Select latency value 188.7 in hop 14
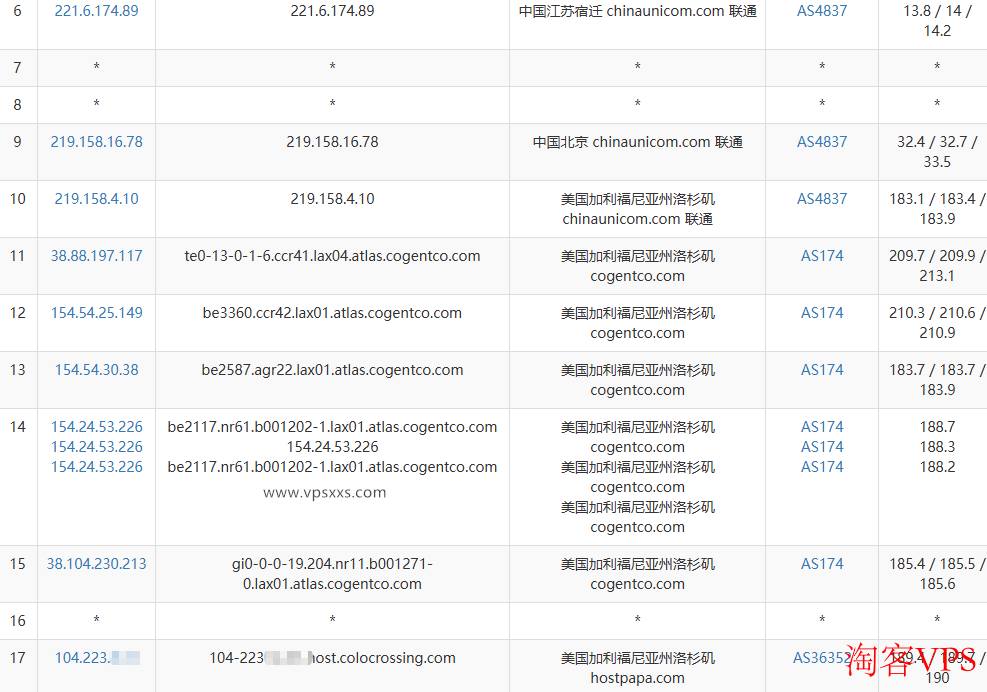The height and width of the screenshot is (692, 987). pyautogui.click(x=937, y=427)
